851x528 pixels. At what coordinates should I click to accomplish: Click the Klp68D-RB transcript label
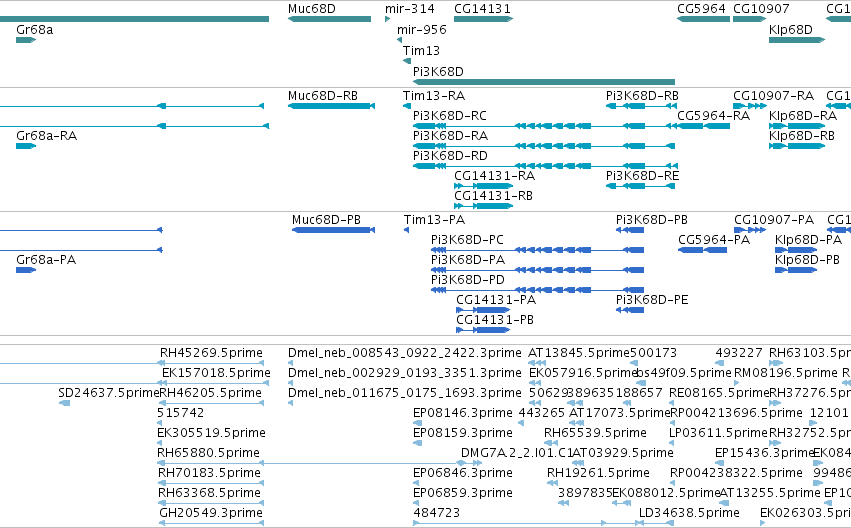802,136
